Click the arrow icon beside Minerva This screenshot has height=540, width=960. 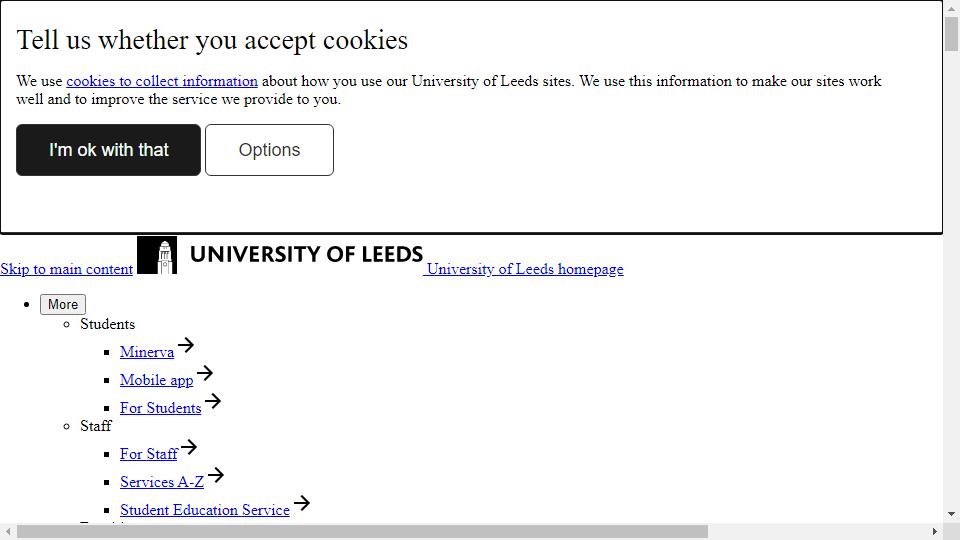186,345
